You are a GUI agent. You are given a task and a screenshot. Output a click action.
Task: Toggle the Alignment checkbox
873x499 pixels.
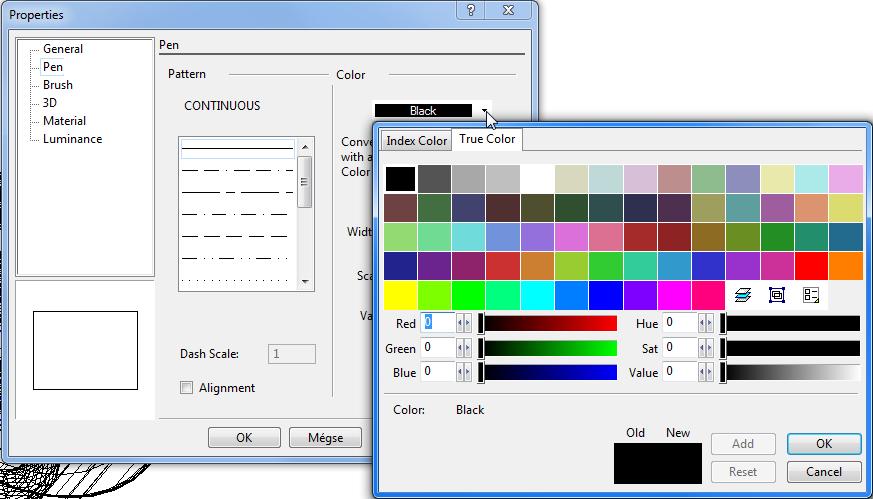[x=187, y=388]
